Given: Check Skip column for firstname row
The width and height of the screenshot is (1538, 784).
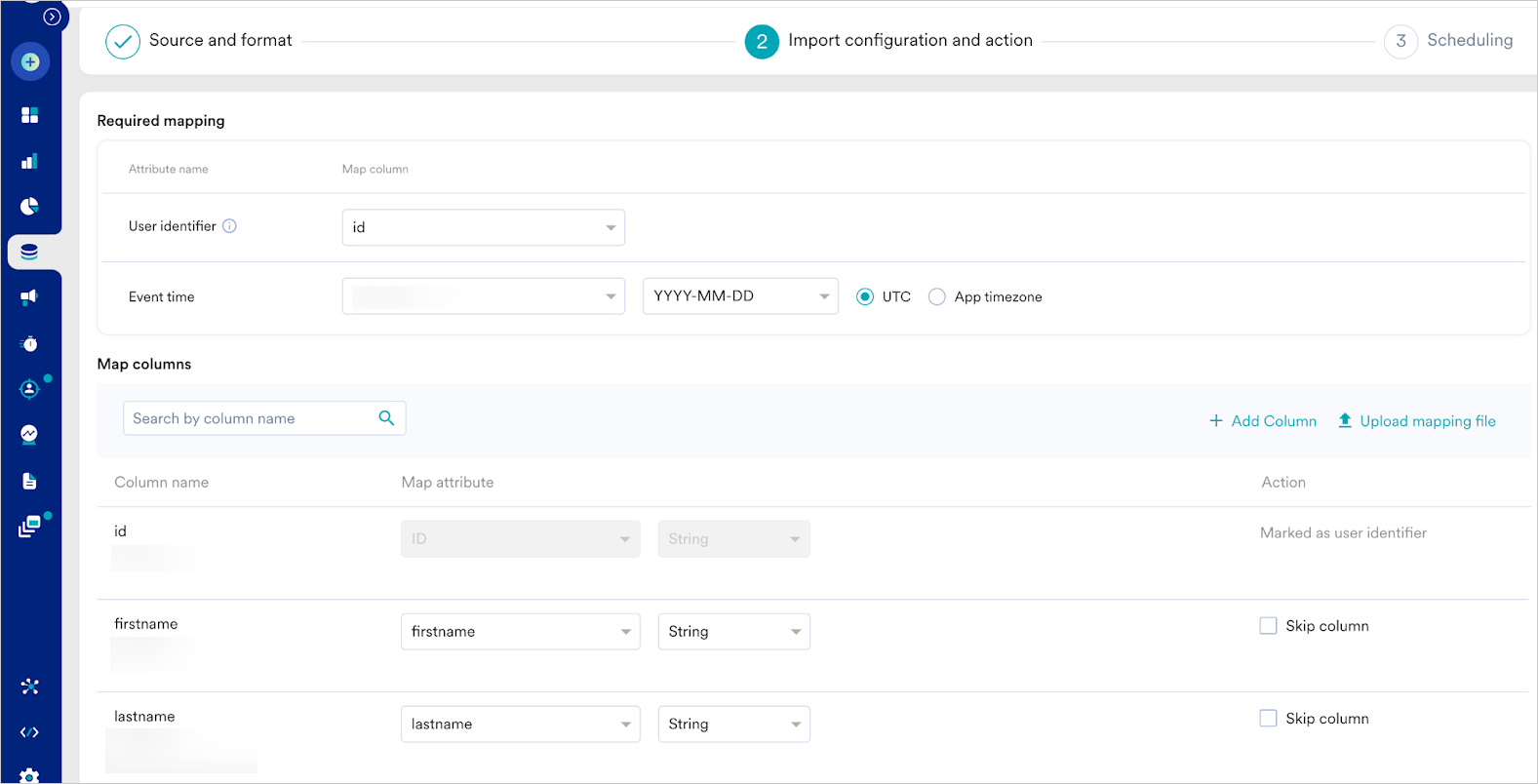Looking at the screenshot, I should click(x=1268, y=626).
